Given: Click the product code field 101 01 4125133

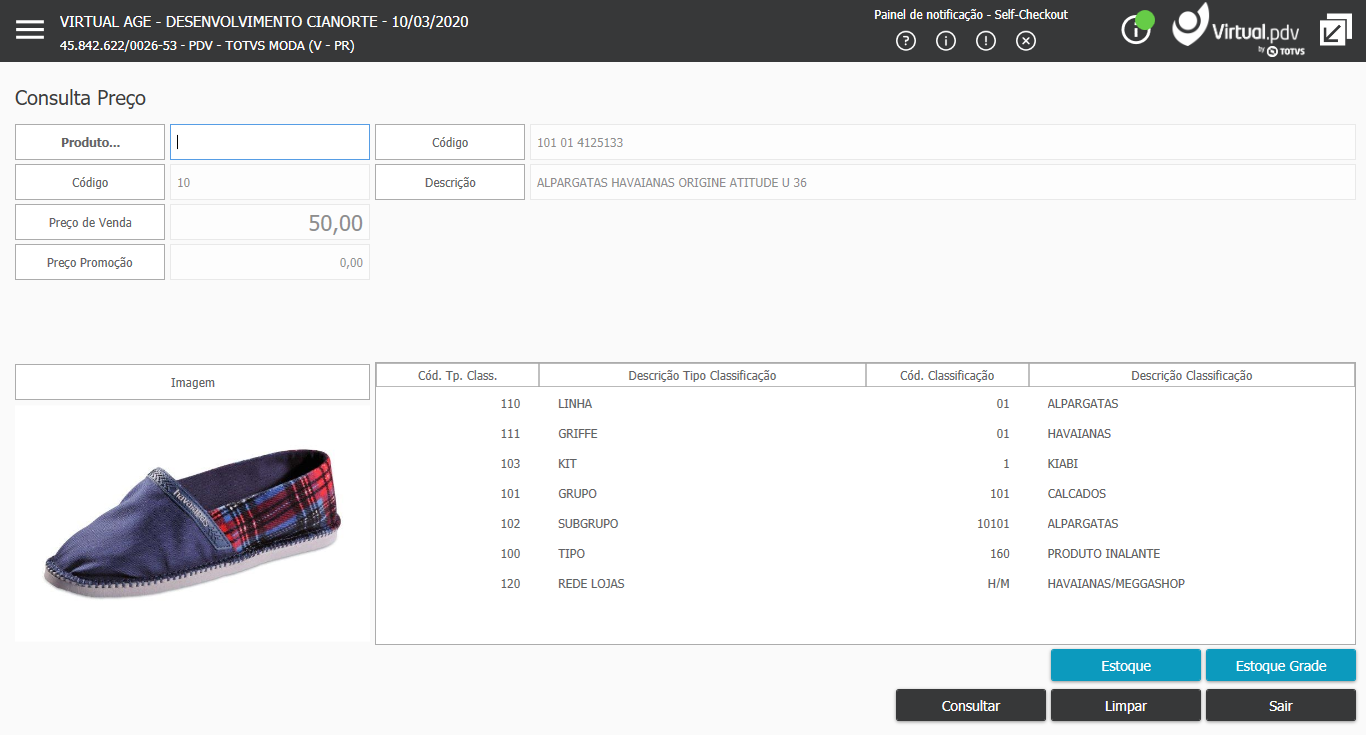Looking at the screenshot, I should click(943, 142).
